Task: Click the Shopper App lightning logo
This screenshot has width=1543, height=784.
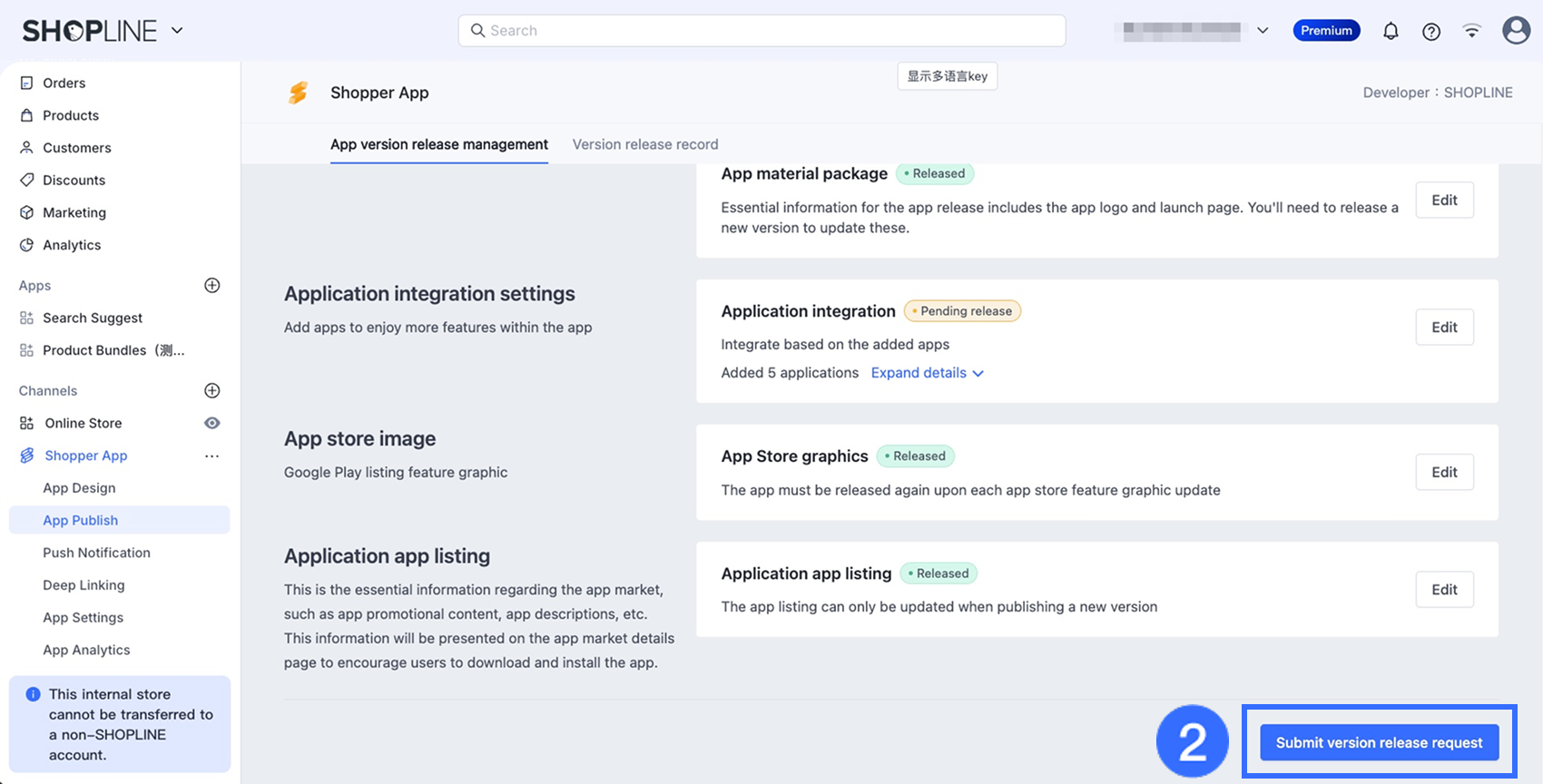Action: 298,93
